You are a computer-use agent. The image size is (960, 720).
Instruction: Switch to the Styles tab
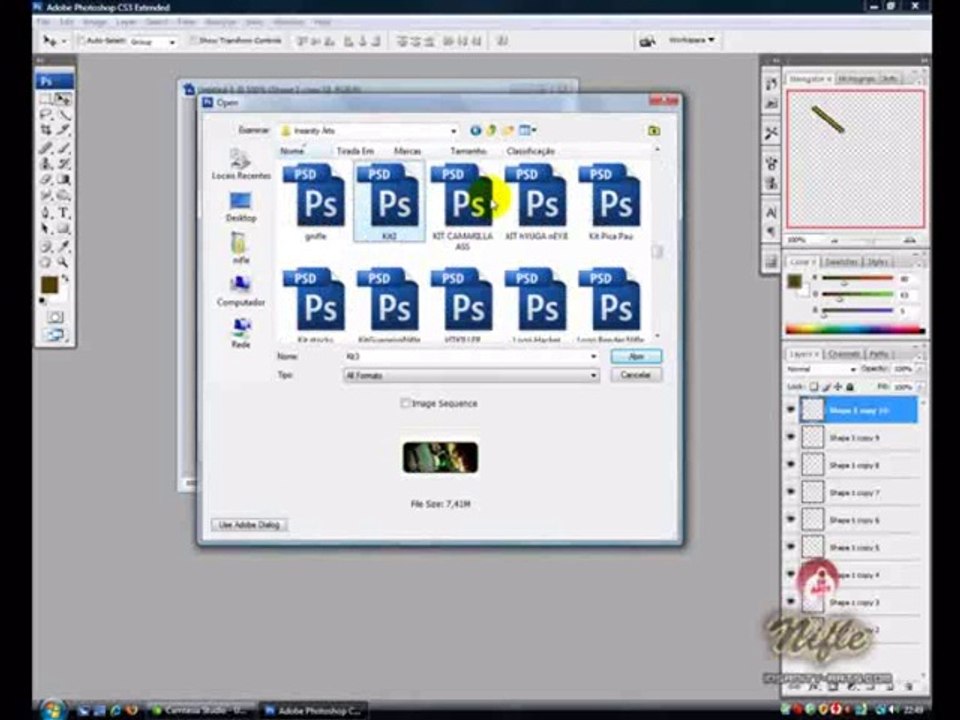(877, 261)
